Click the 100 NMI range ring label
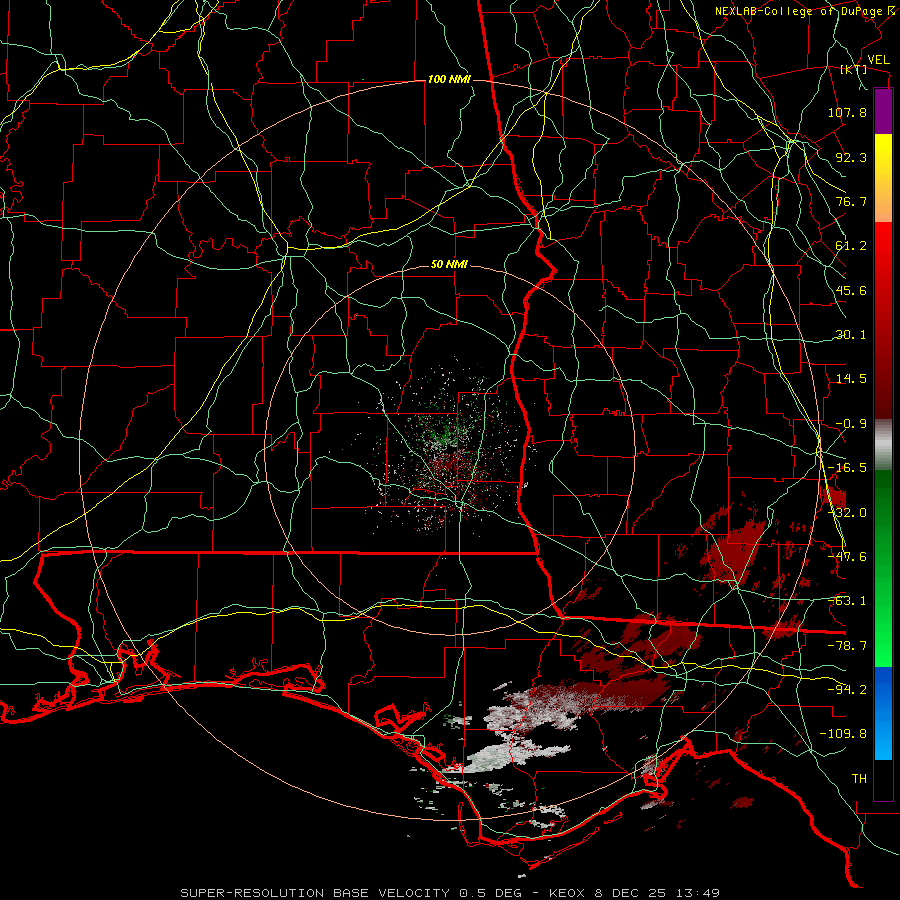900x900 pixels. tap(449, 79)
